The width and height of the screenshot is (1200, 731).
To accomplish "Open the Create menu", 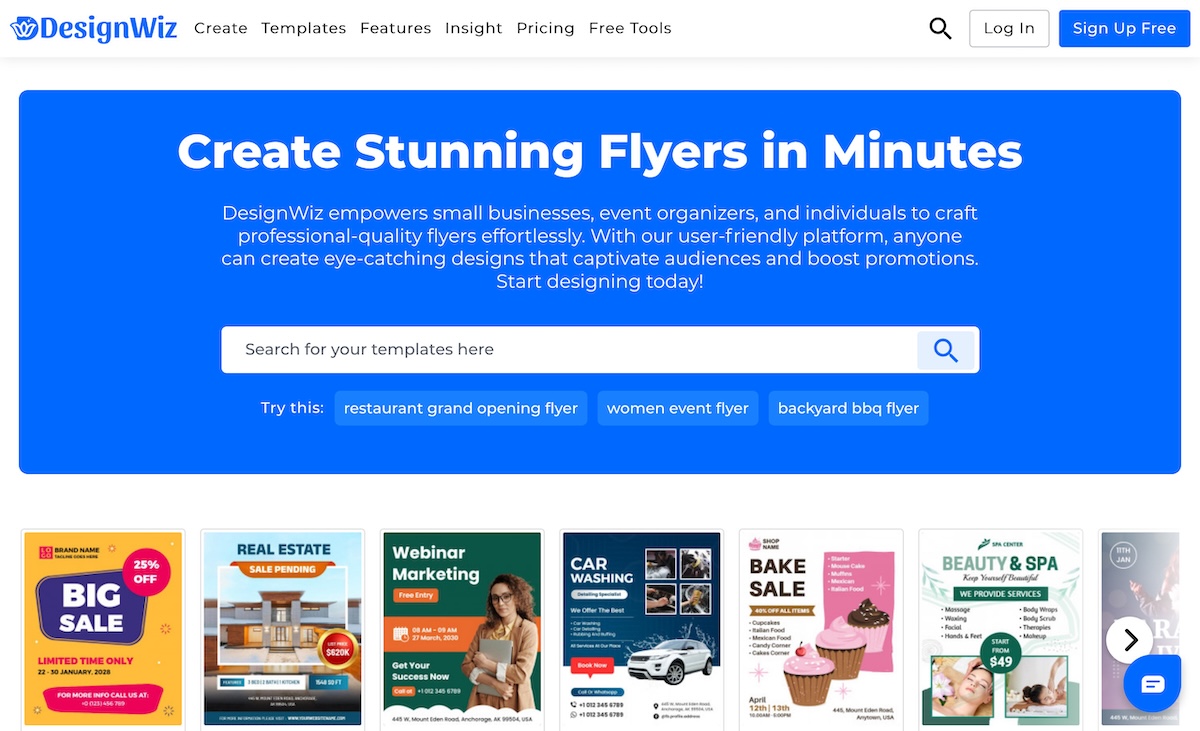I will [x=220, y=28].
